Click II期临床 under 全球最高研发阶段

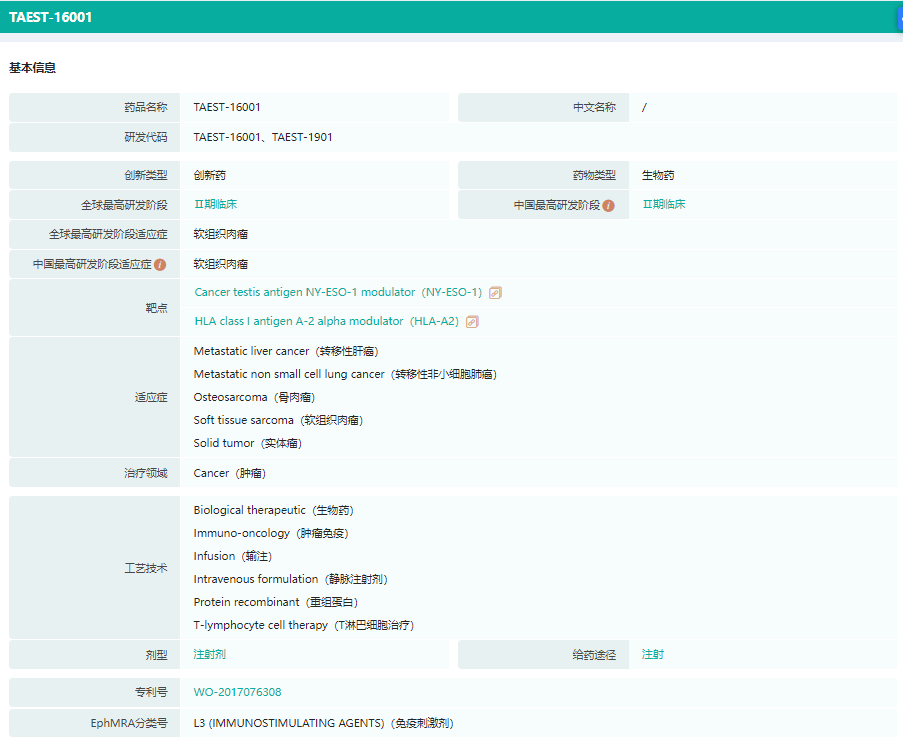215,204
